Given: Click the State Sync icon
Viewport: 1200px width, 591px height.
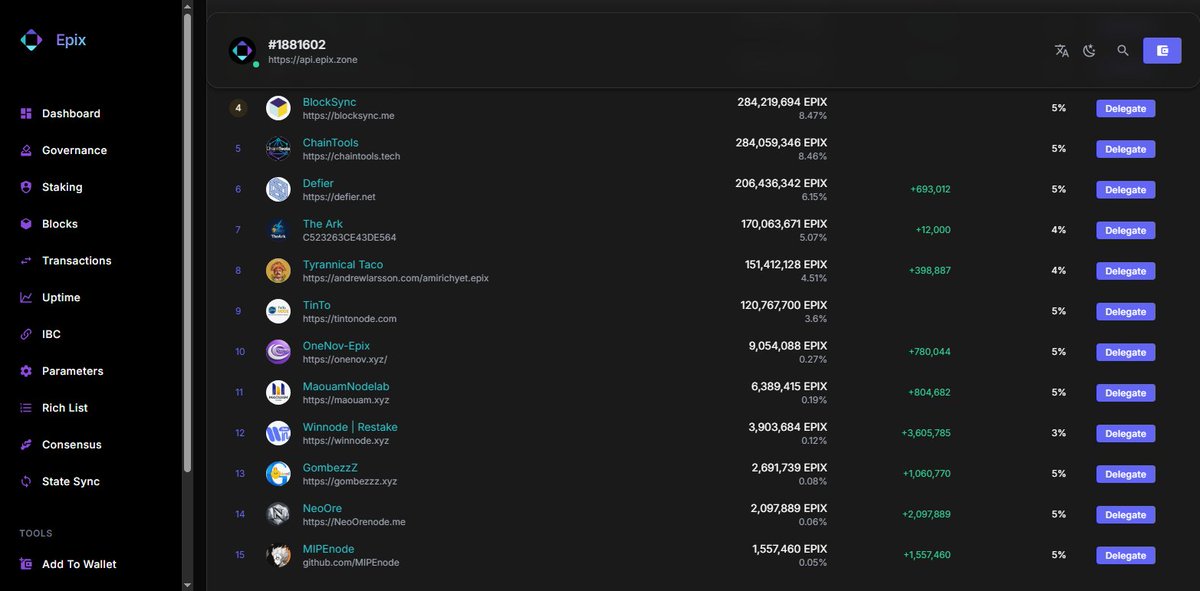Looking at the screenshot, I should click(26, 482).
